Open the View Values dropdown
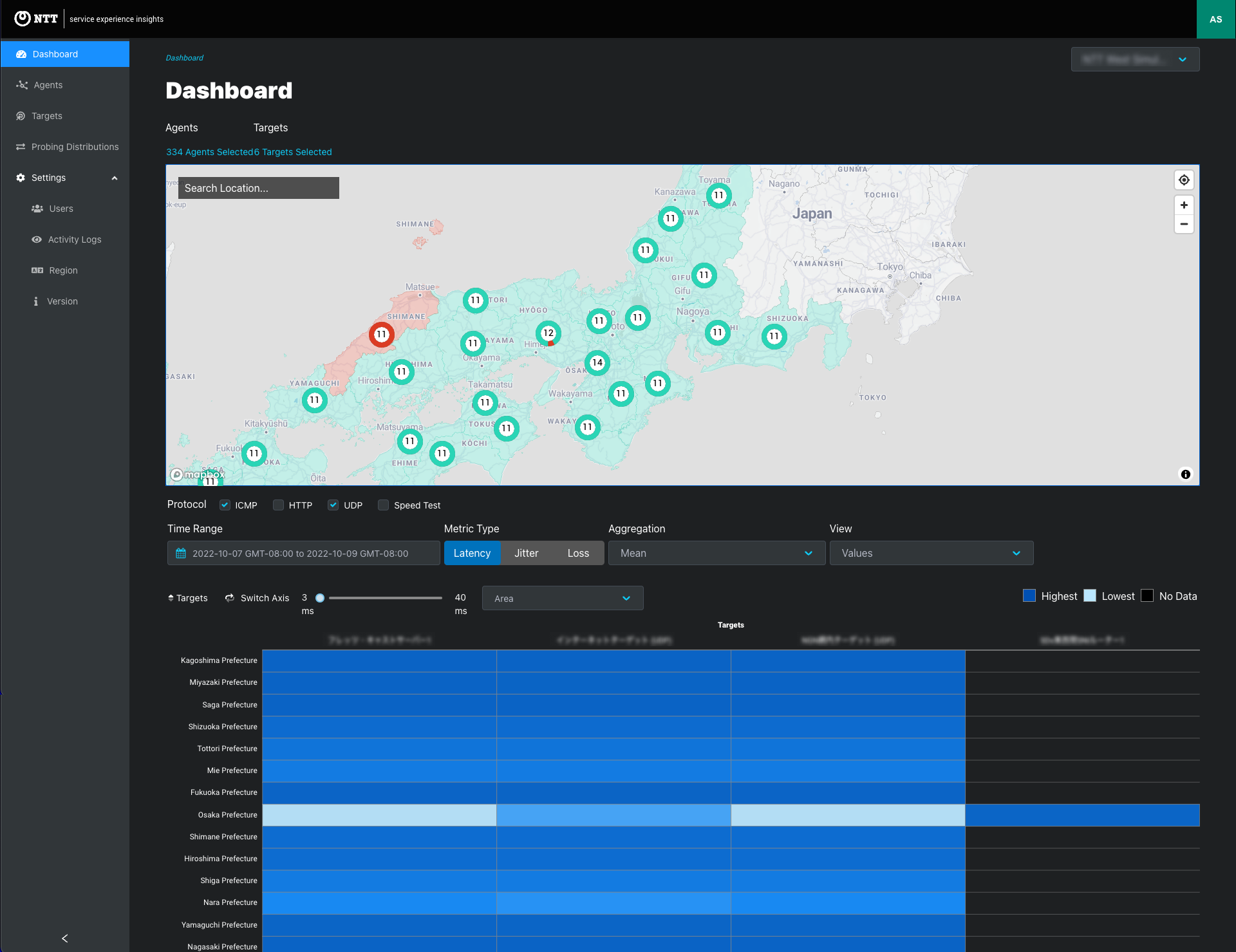This screenshot has height=952, width=1236. point(932,553)
